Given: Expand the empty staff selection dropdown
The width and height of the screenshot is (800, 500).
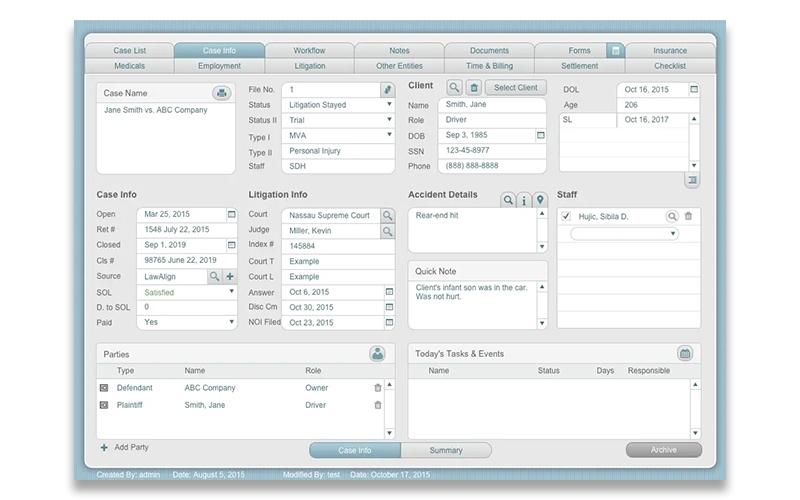Looking at the screenshot, I should [x=624, y=234].
